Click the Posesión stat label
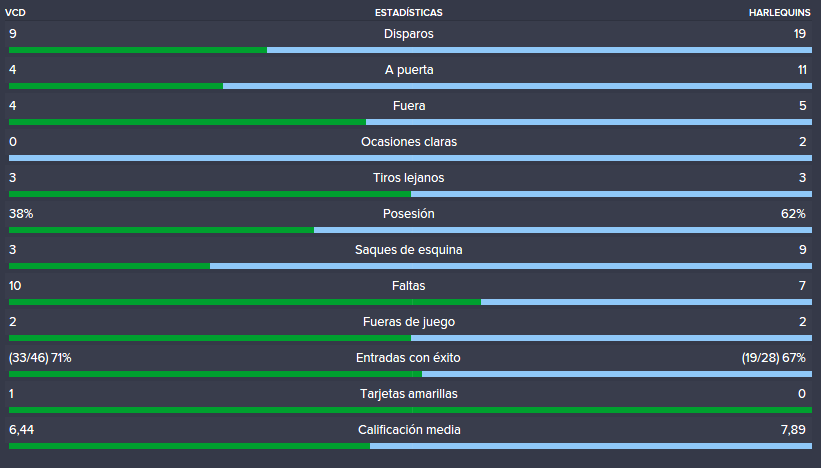Screen dimensions: 821x468 (408, 214)
